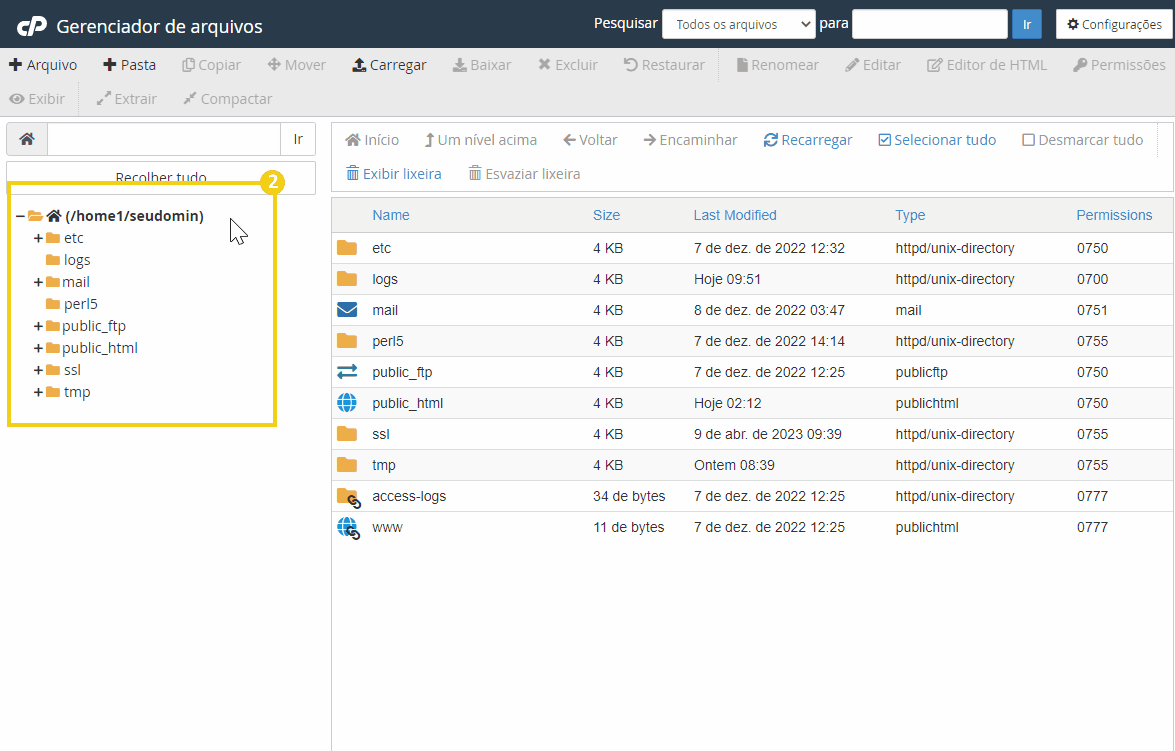Image resolution: width=1175 pixels, height=751 pixels.
Task: Click the Extrair toolbar button
Action: pyautogui.click(x=127, y=99)
